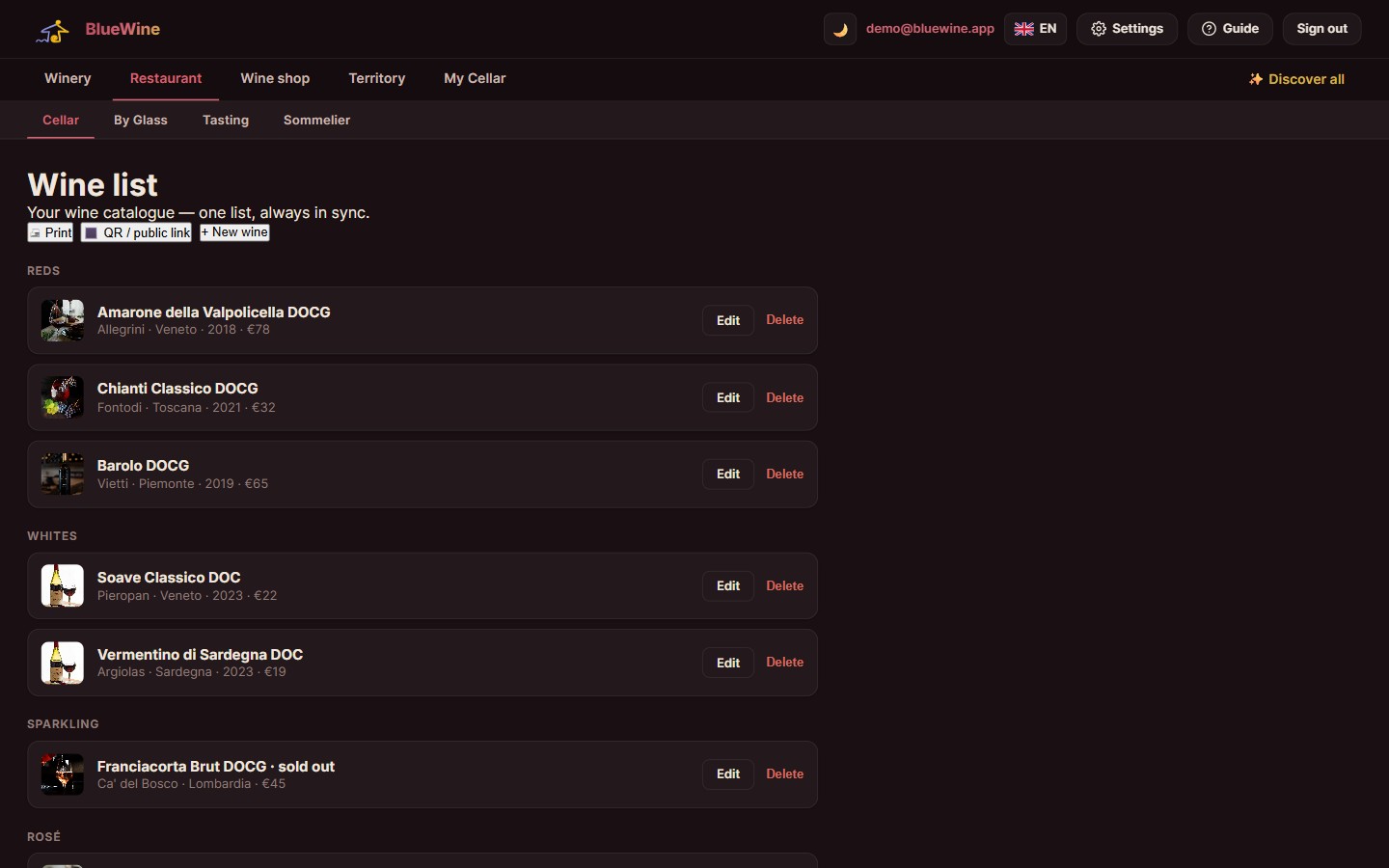Delete the Vermentino di Sardegna wine
The width and height of the screenshot is (1389, 868).
785,663
